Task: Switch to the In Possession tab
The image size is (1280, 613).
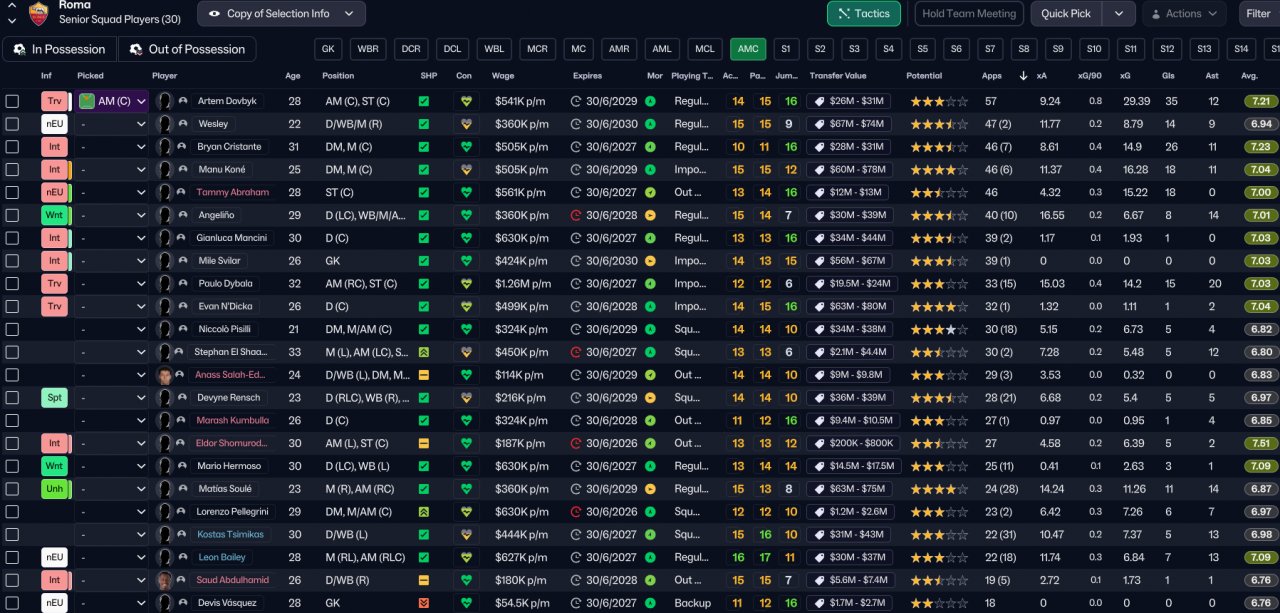Action: pyautogui.click(x=60, y=49)
